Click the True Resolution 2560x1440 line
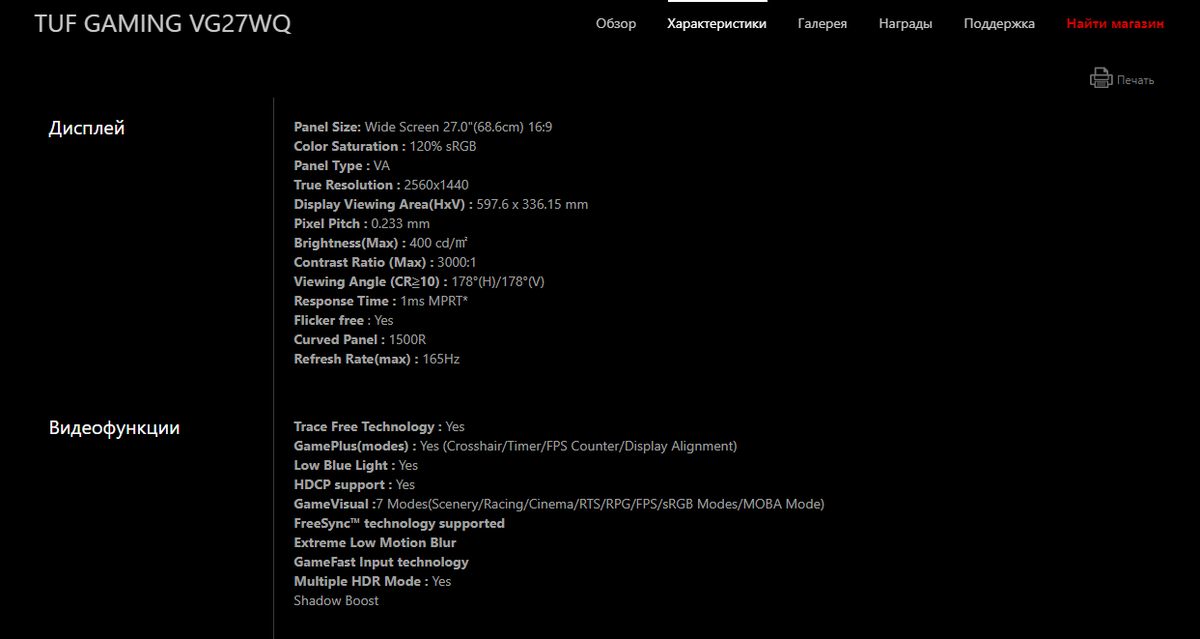The image size is (1200, 639). pyautogui.click(x=381, y=185)
